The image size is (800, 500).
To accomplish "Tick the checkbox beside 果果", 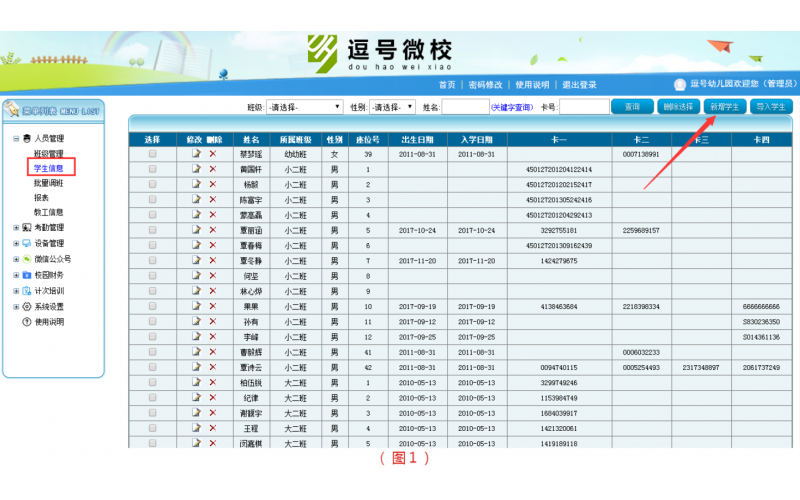I will tap(153, 306).
